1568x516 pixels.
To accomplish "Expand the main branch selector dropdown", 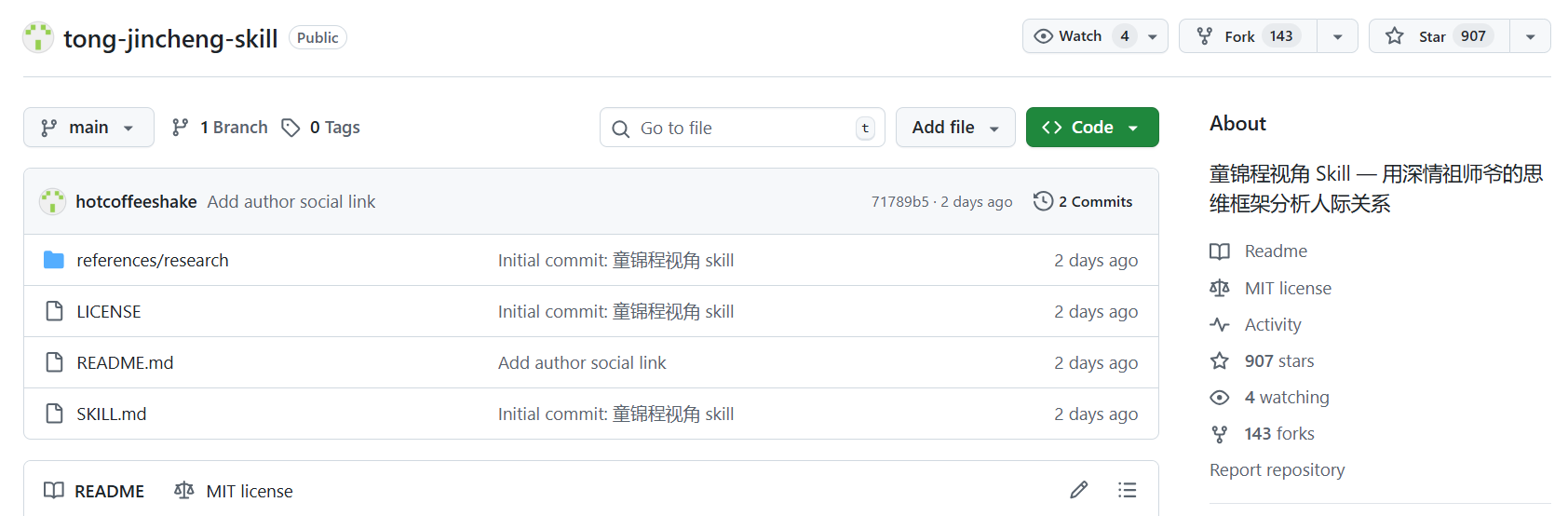I will click(x=88, y=128).
